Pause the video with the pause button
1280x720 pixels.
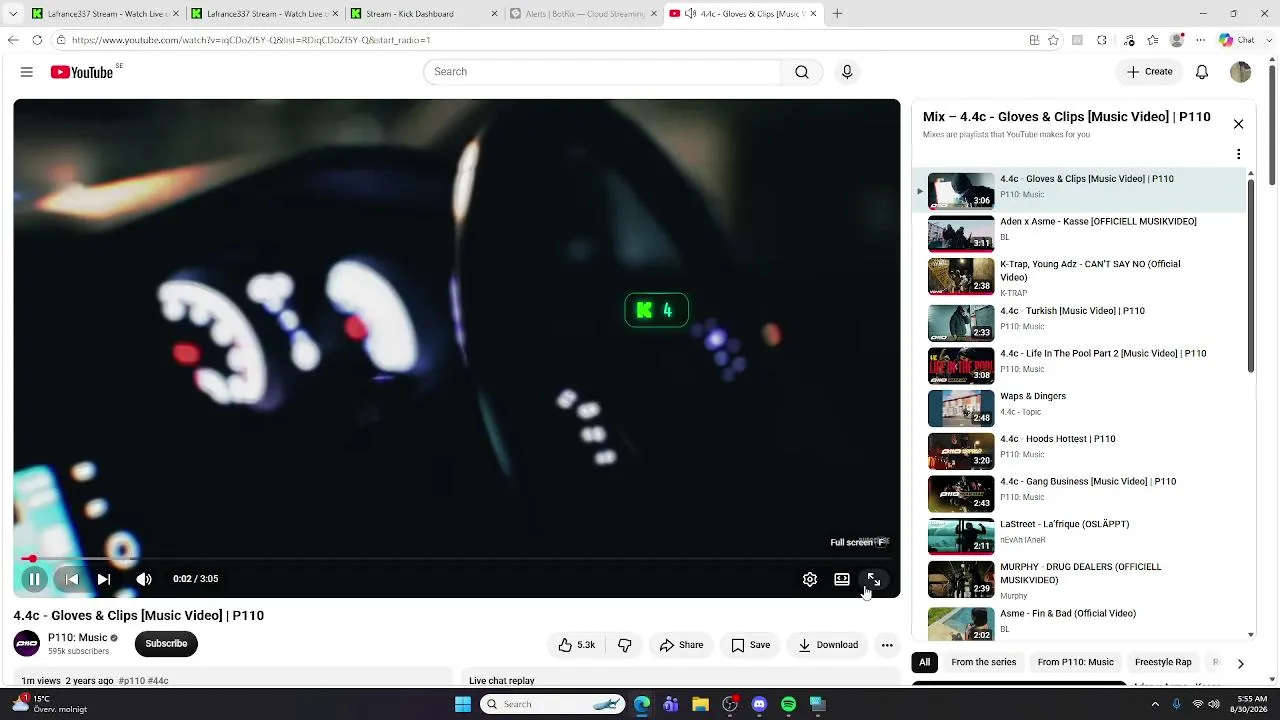[34, 579]
